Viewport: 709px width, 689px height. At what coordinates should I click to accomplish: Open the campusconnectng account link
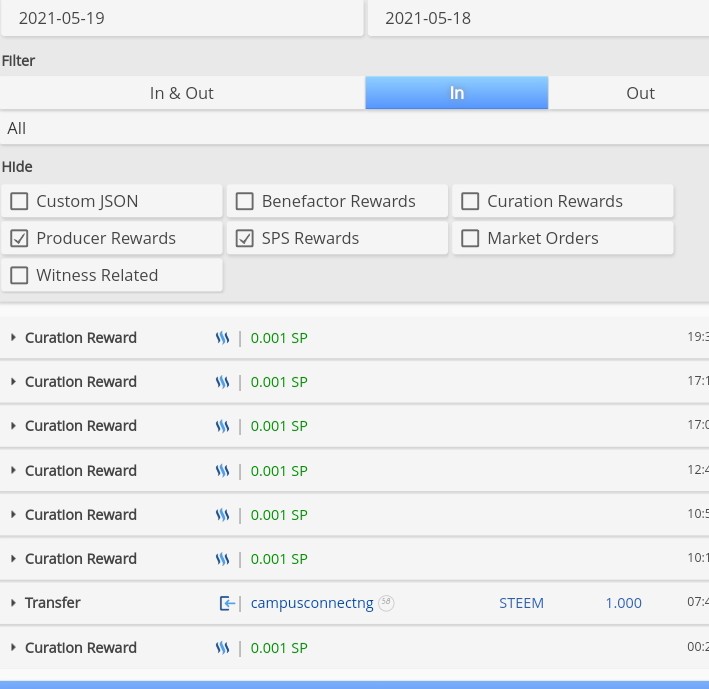point(312,603)
